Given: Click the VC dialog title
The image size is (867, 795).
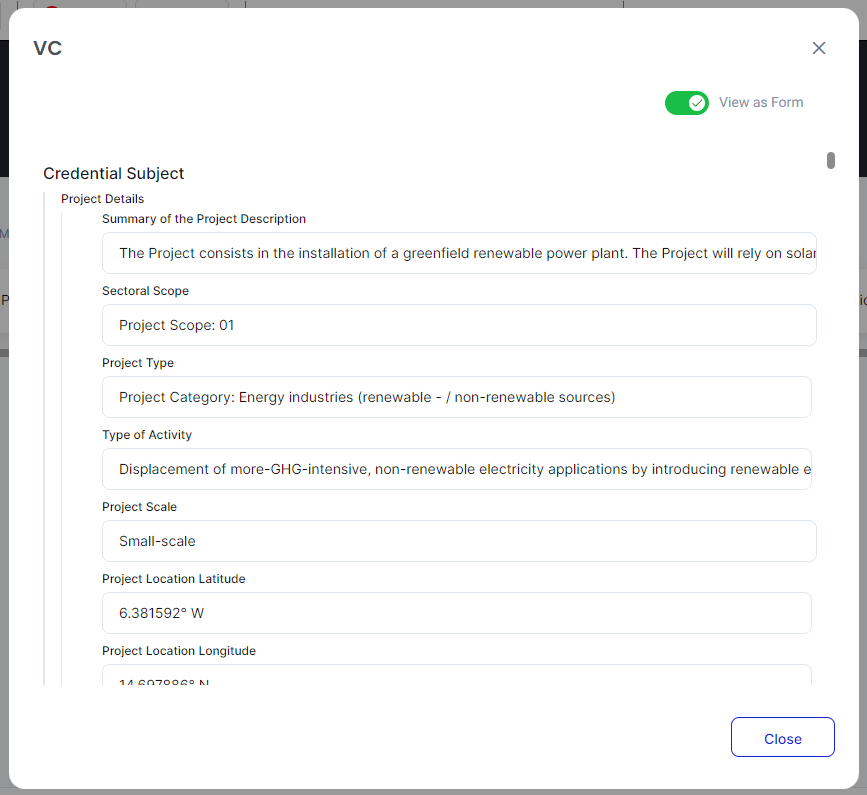Looking at the screenshot, I should tap(48, 48).
